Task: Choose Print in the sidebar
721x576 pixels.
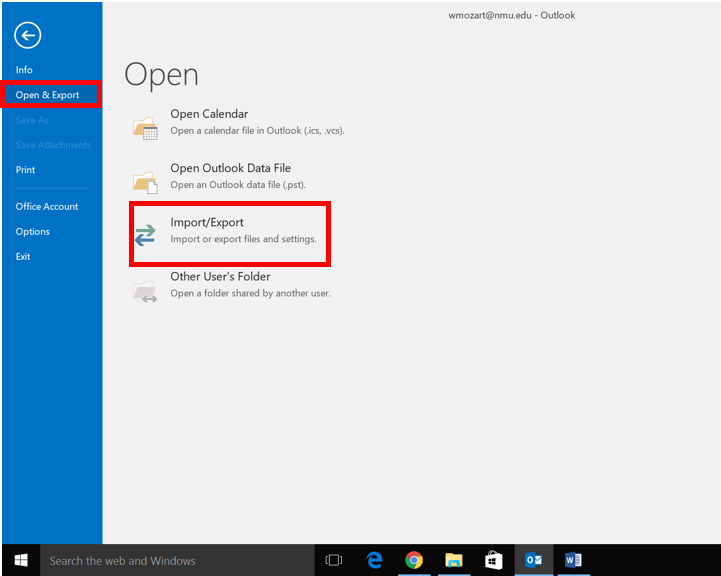Action: [25, 170]
